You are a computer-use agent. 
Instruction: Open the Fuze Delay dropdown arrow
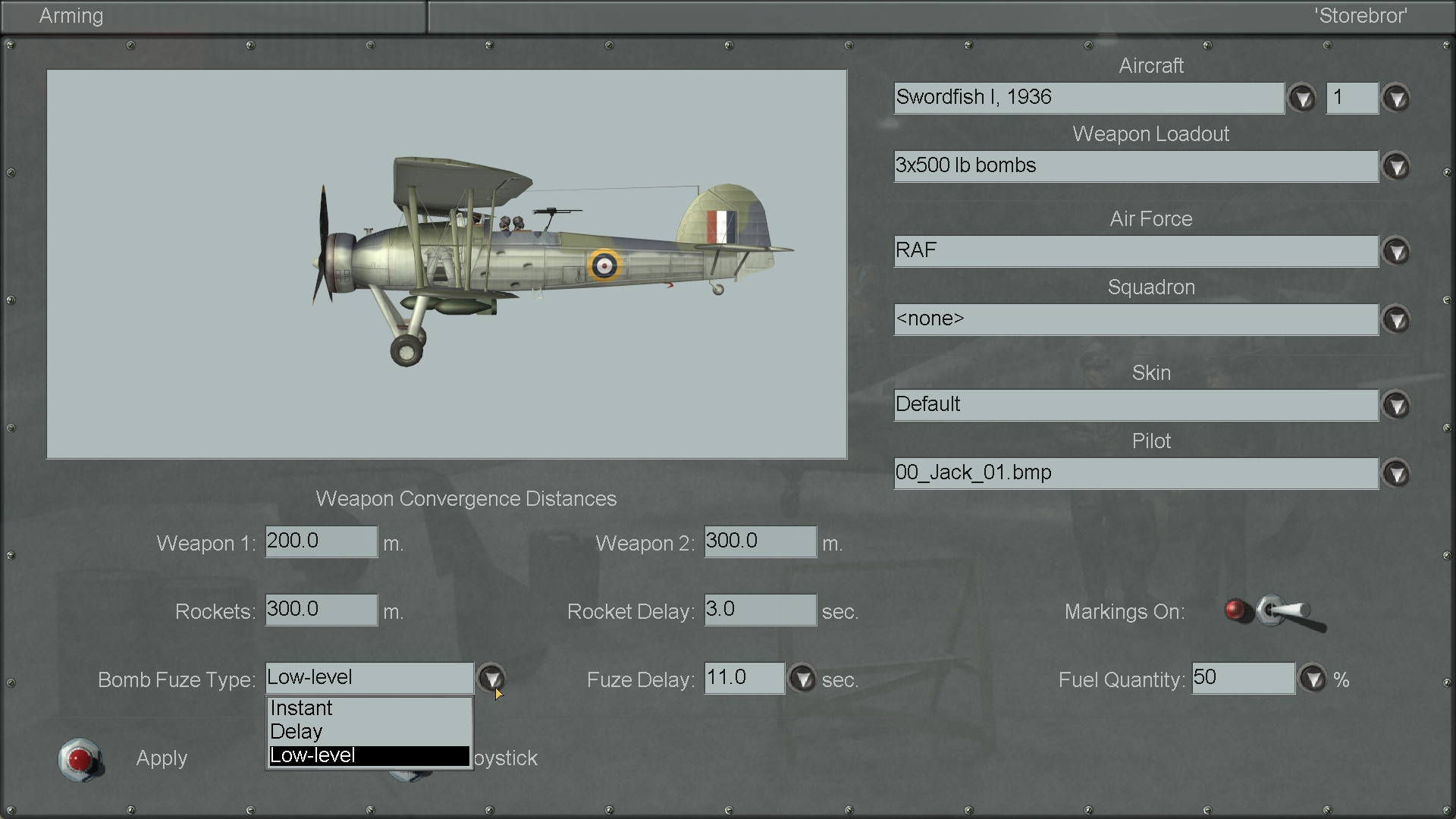pos(802,678)
